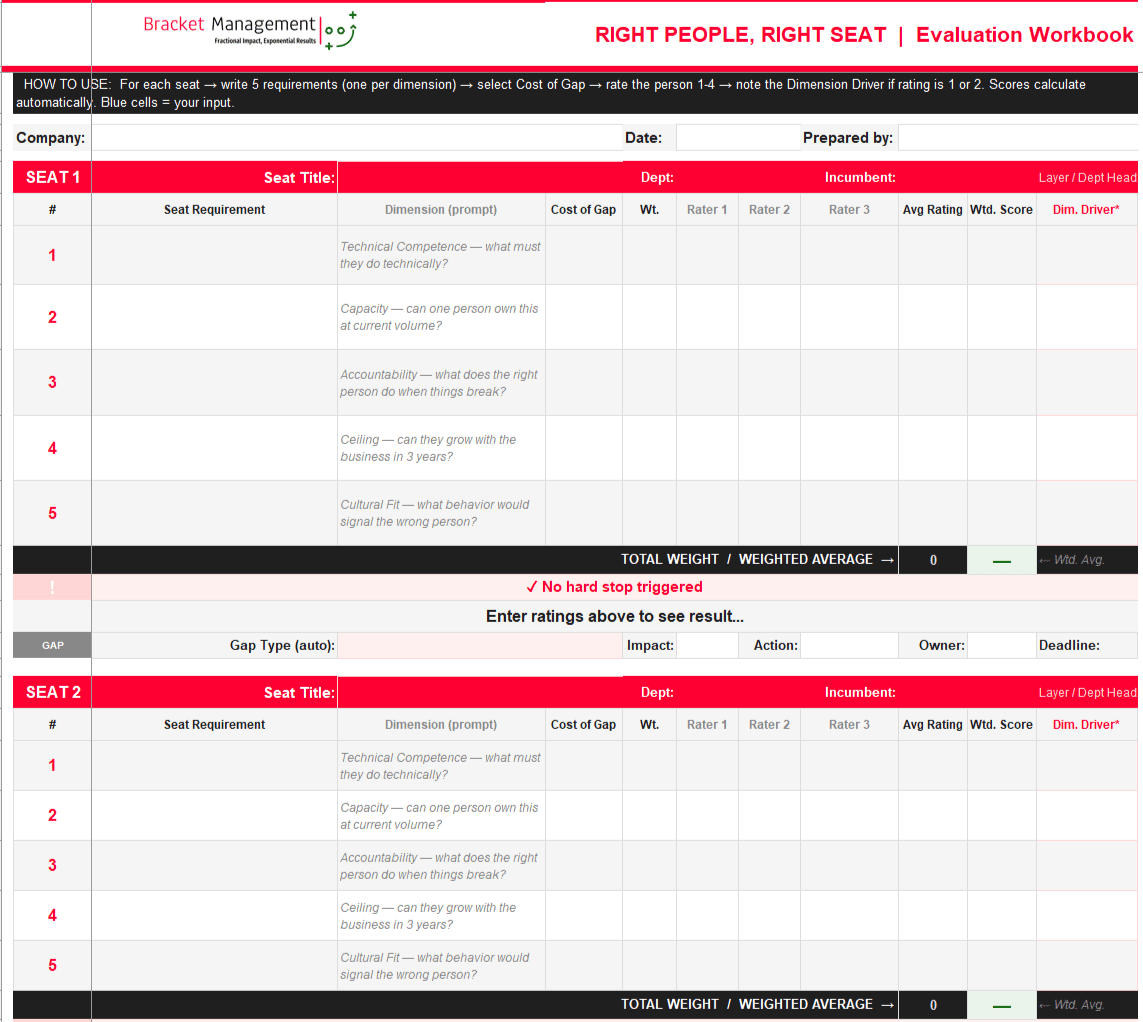1143x1022 pixels.
Task: Select the Impact input cell
Action: pyautogui.click(x=707, y=645)
